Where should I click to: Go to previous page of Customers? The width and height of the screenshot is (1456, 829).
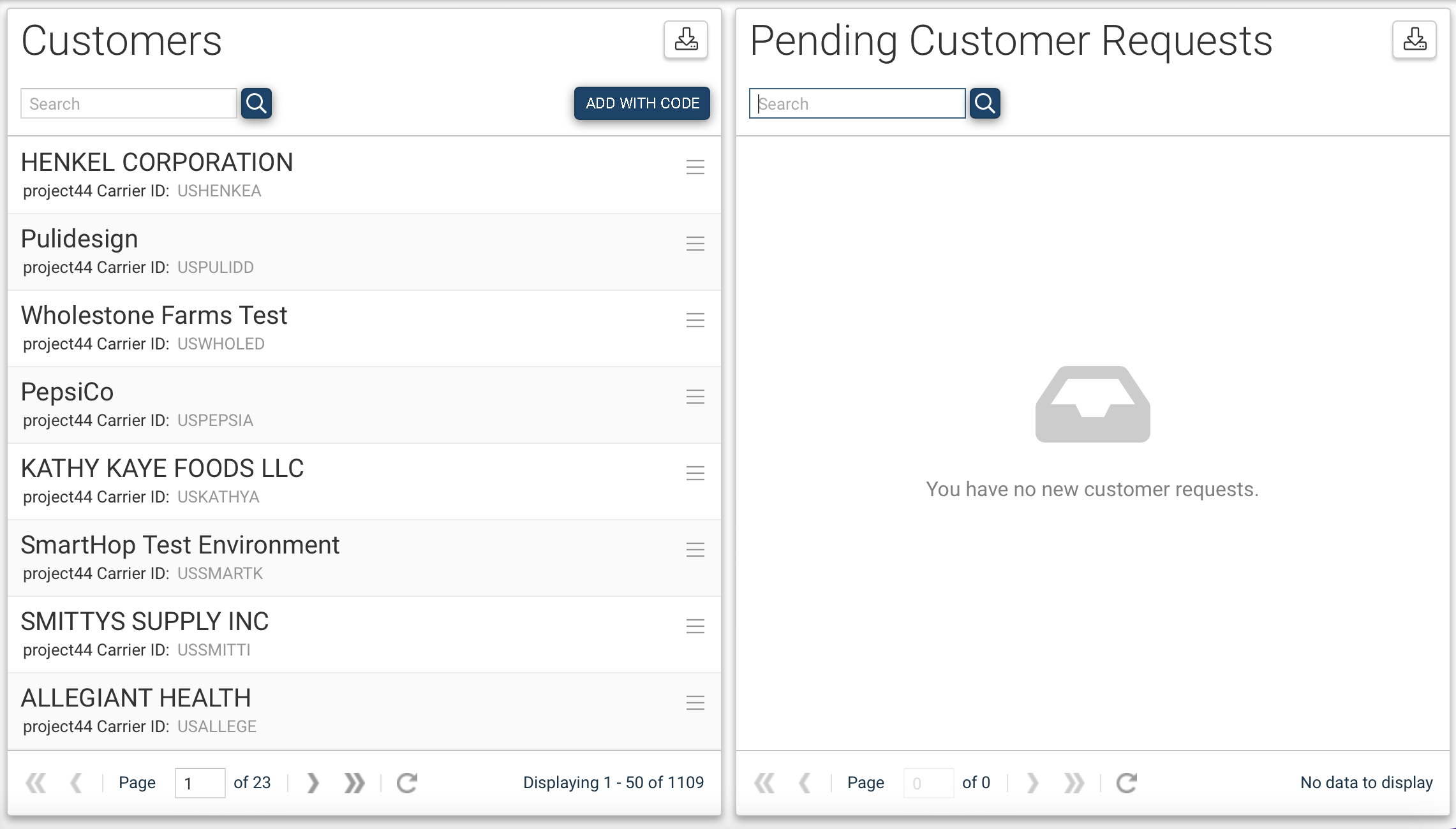point(76,782)
